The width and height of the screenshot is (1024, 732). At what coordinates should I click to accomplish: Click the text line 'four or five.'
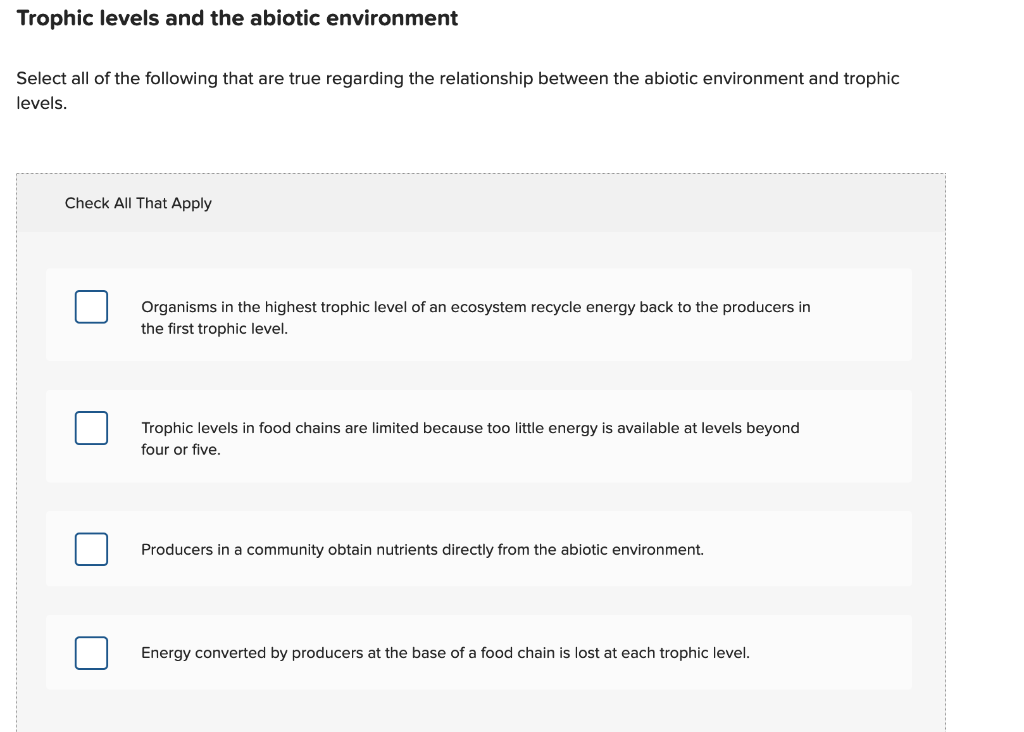(x=181, y=449)
